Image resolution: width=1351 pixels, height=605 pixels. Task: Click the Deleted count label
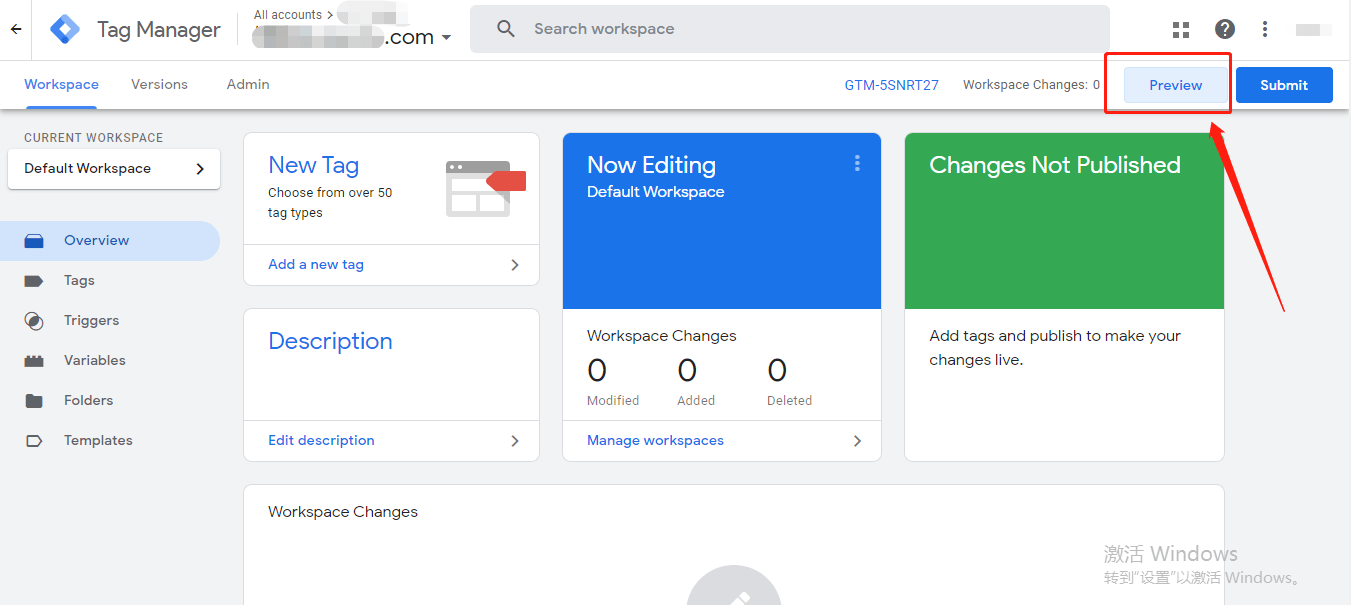point(789,401)
